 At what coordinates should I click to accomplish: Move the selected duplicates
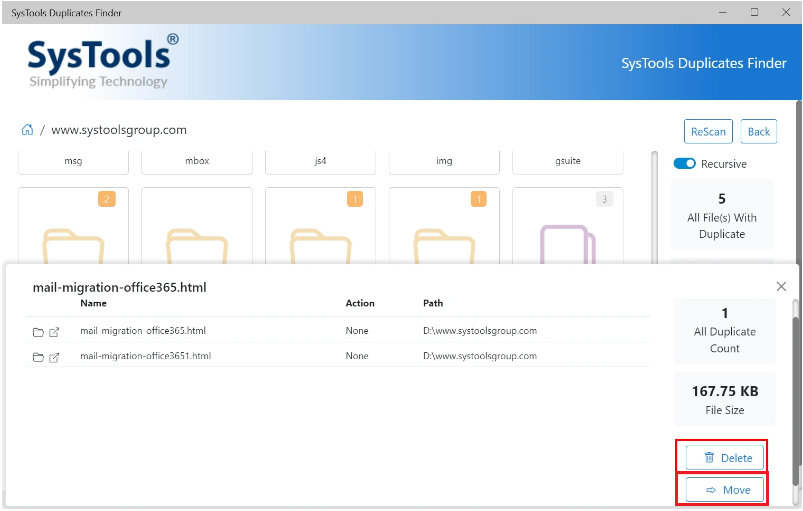click(x=725, y=490)
